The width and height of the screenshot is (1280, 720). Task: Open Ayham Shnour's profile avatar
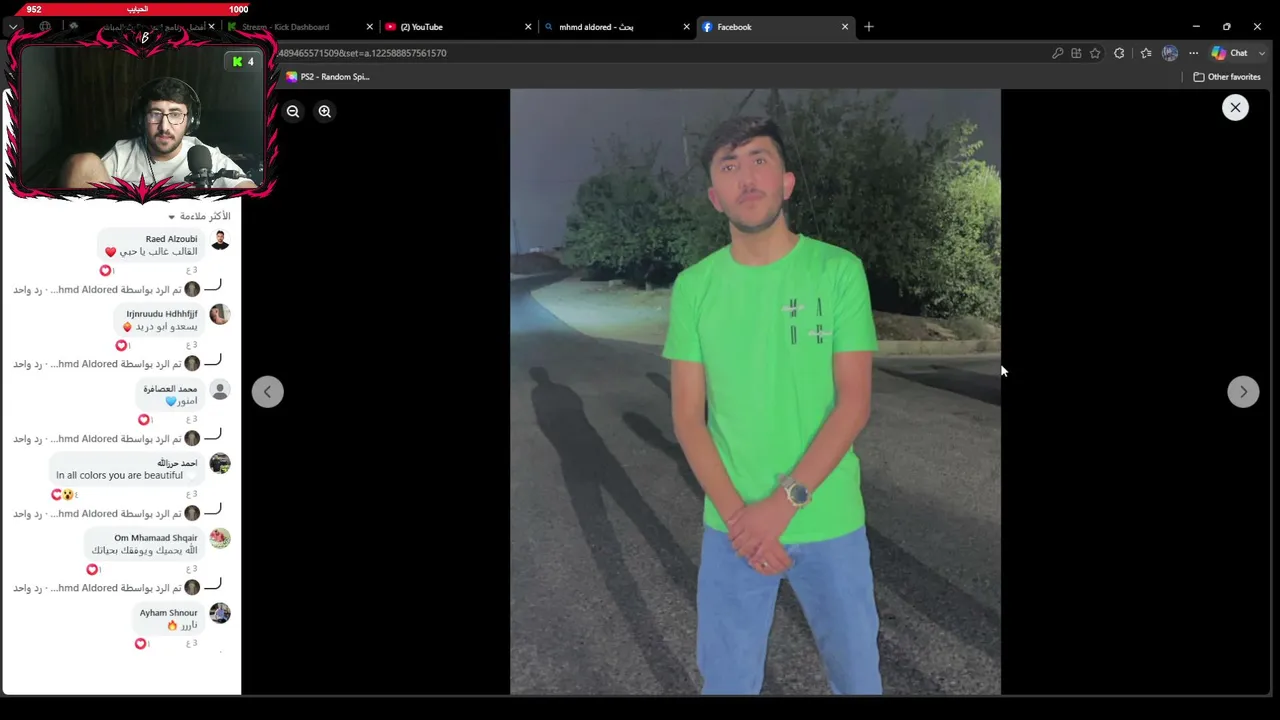point(220,614)
